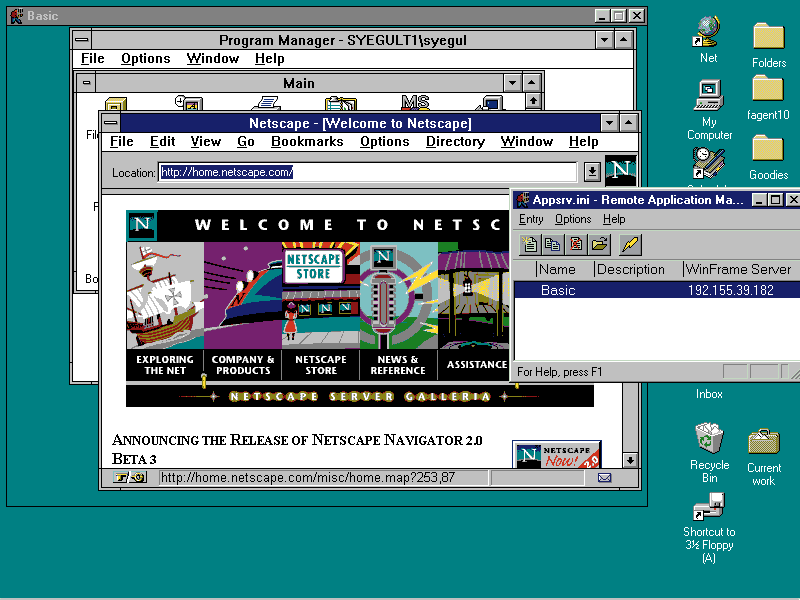Open the Main group window control-menu box
The height and width of the screenshot is (600, 800).
click(86, 83)
